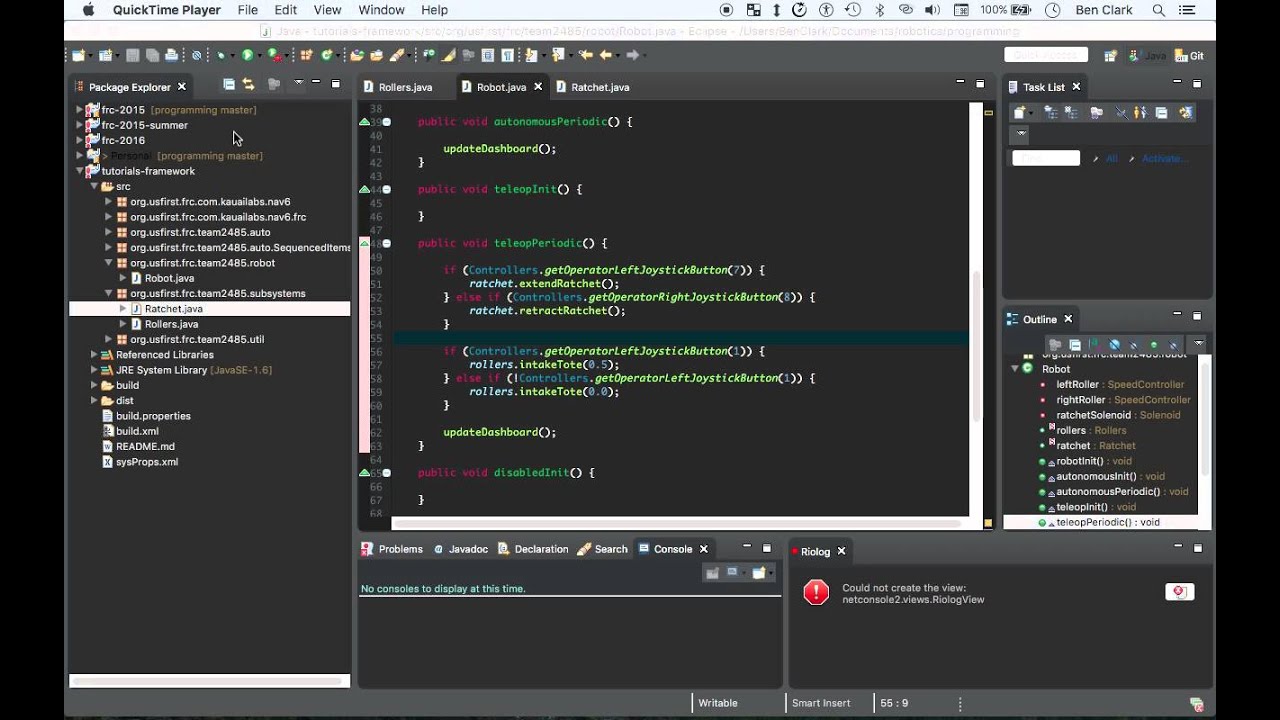Toggle Sort in Outline toolbar
Viewport: 1280px width, 720px height.
pyautogui.click(x=1094, y=345)
